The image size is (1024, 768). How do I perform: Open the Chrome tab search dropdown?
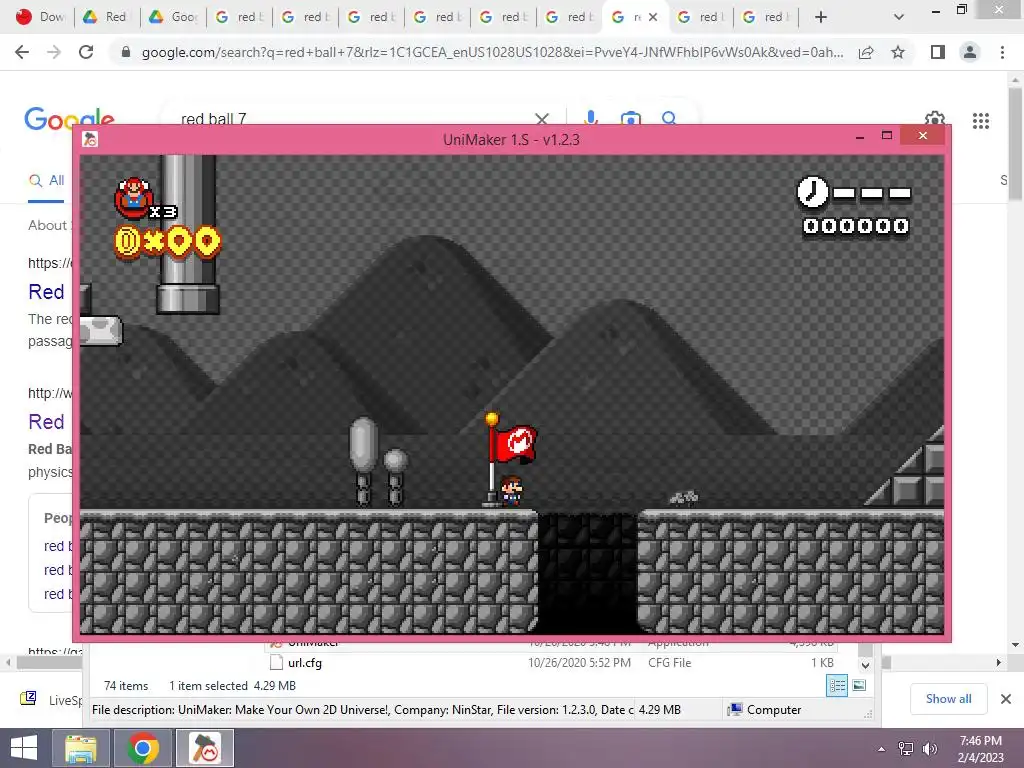coord(899,17)
